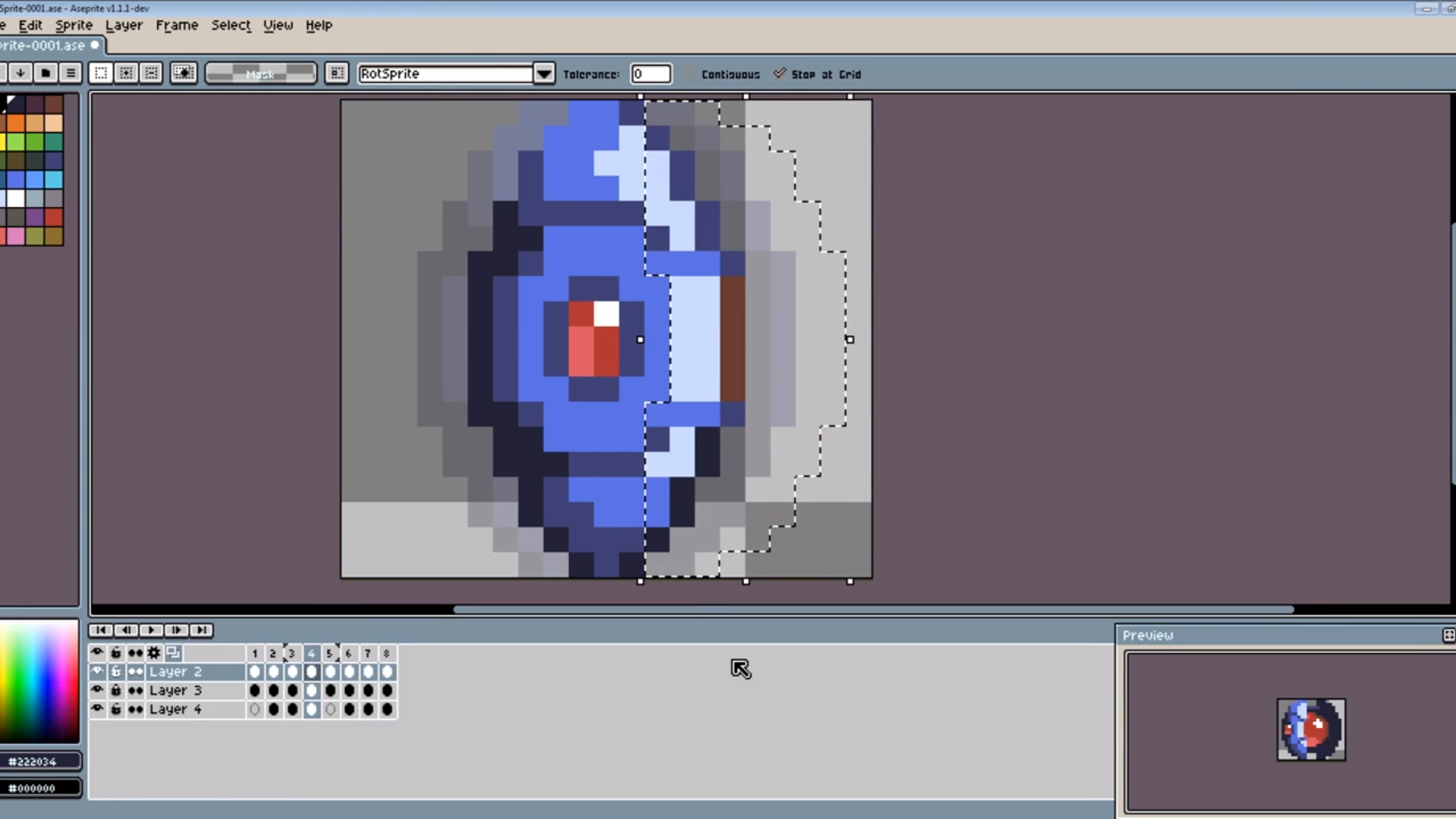The image size is (1456, 819).
Task: Click the pivot position icon
Action: [x=337, y=73]
